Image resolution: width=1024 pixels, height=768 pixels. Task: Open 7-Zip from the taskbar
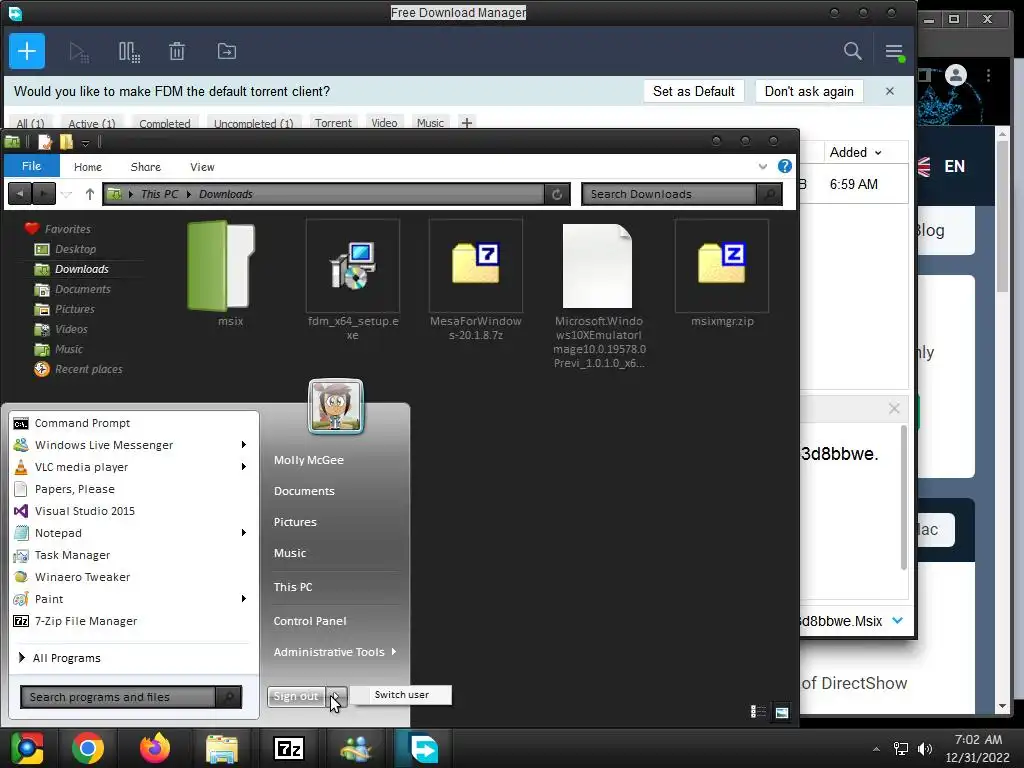289,748
